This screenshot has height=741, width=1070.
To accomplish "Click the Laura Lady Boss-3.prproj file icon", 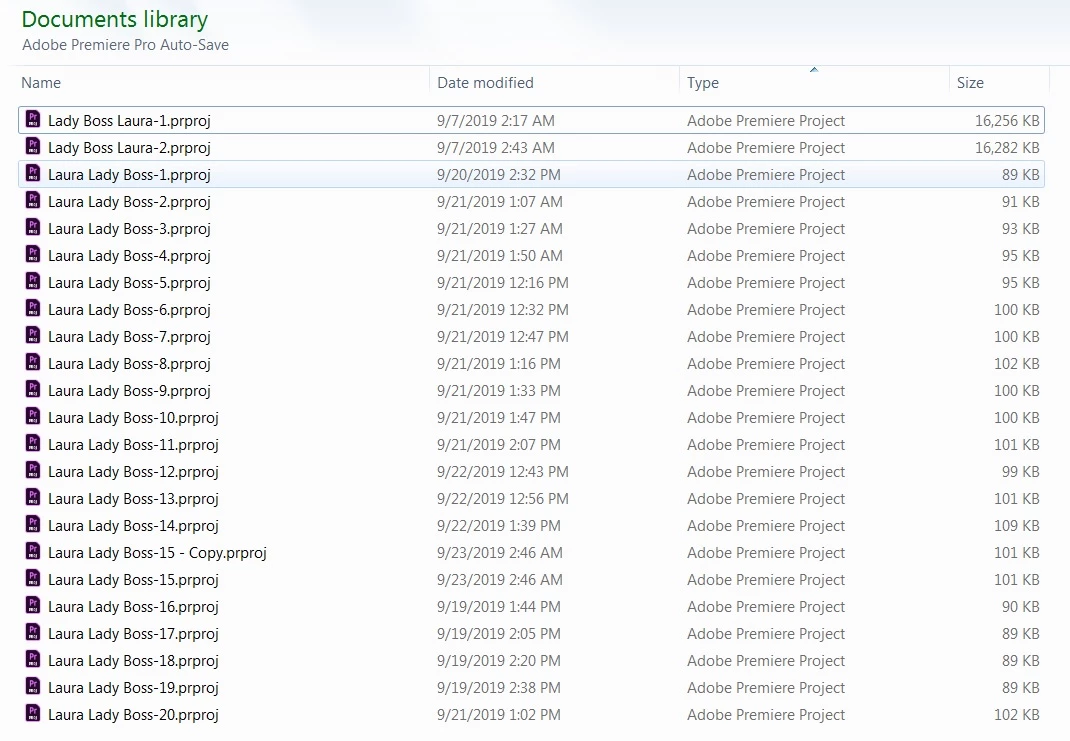I will 33,227.
